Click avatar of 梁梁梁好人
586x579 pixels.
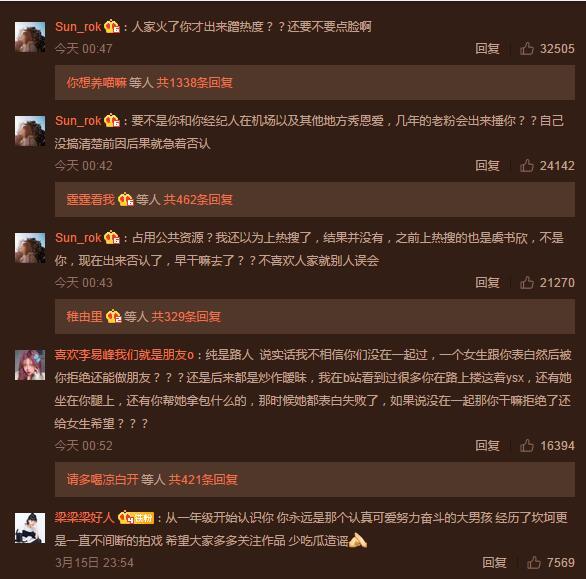click(x=30, y=528)
